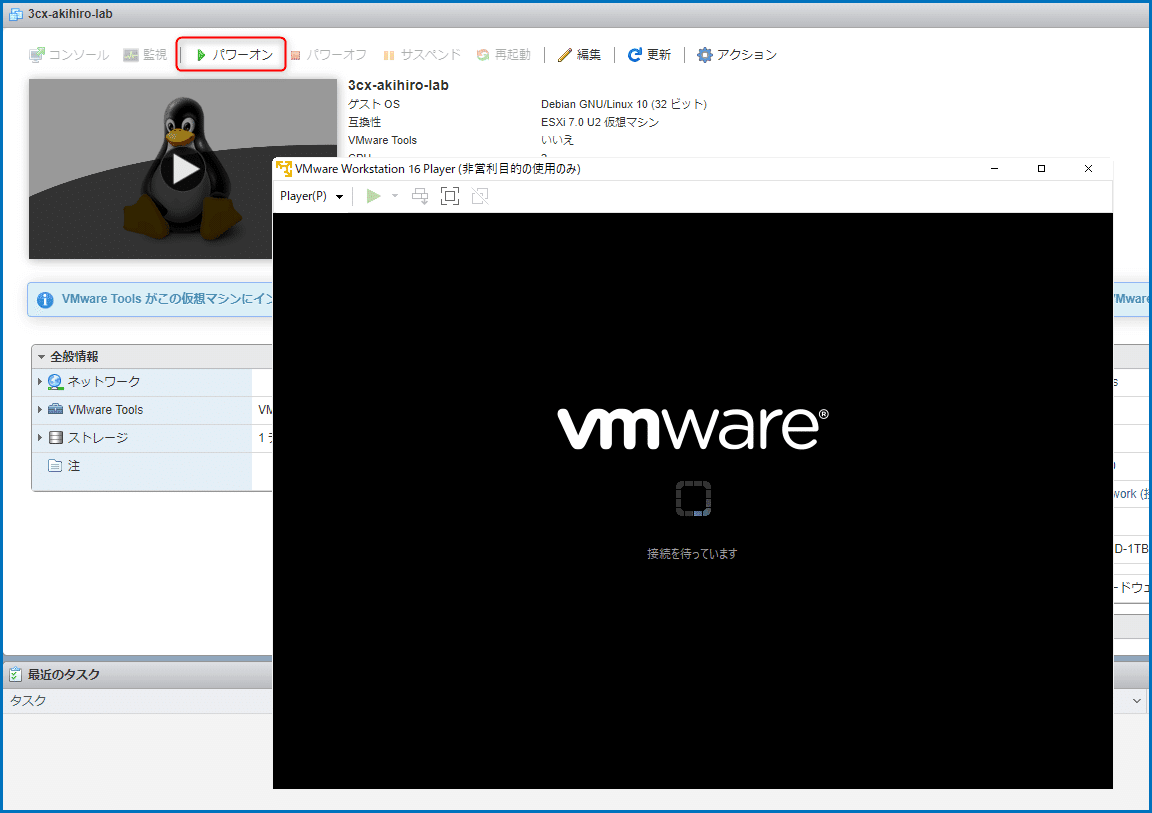Expand the ストレージ storage row
1152x813 pixels.
(x=40, y=437)
